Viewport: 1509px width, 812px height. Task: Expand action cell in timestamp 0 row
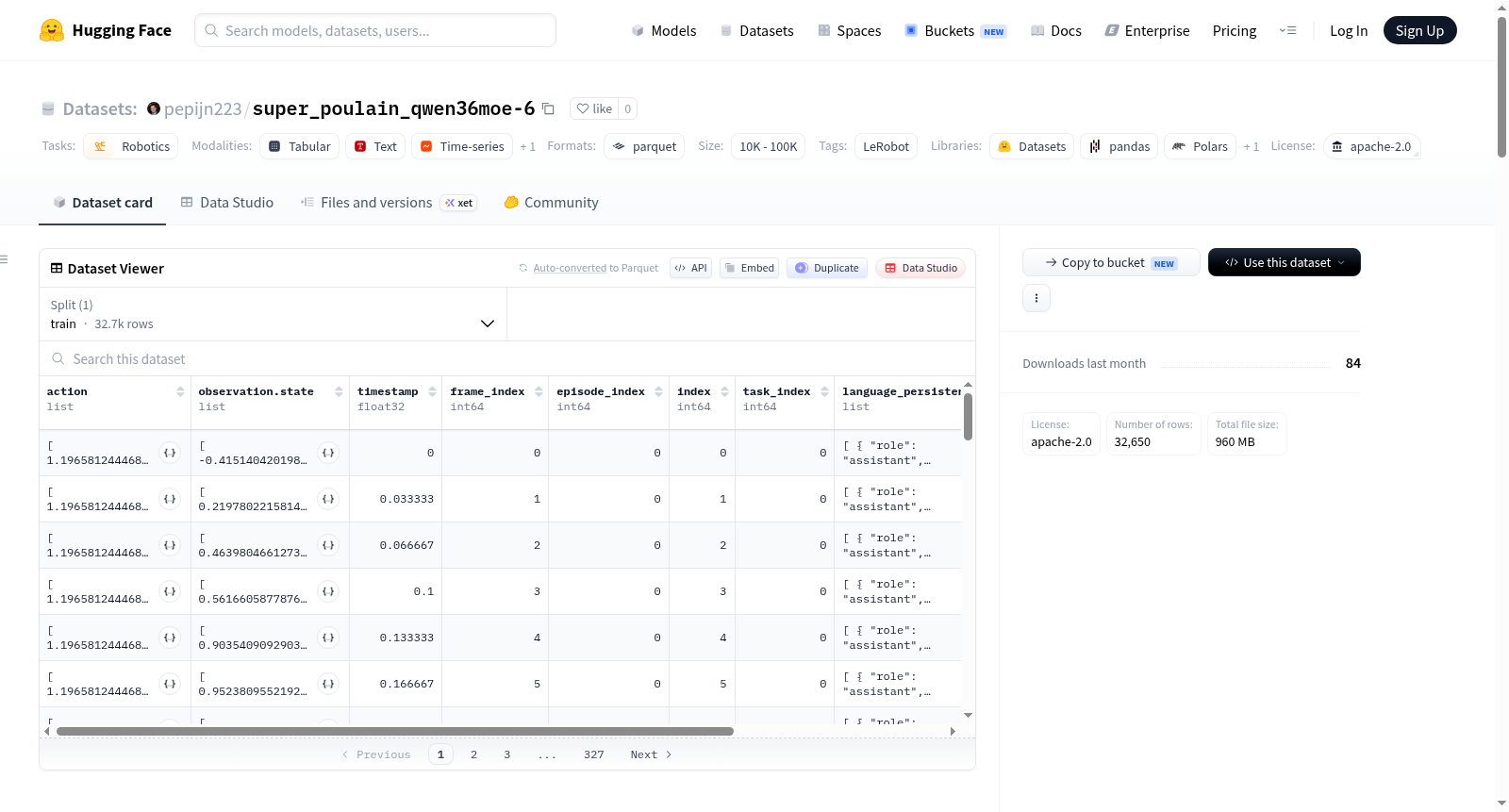click(170, 453)
